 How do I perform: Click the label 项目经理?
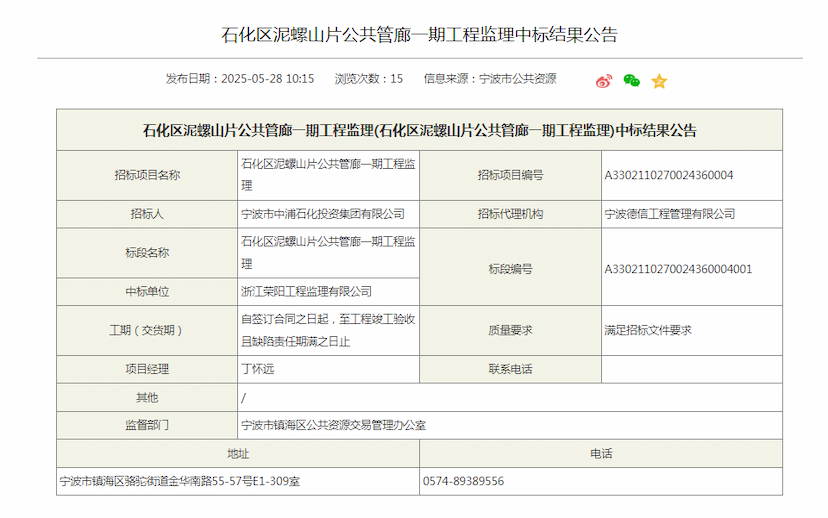(147, 369)
